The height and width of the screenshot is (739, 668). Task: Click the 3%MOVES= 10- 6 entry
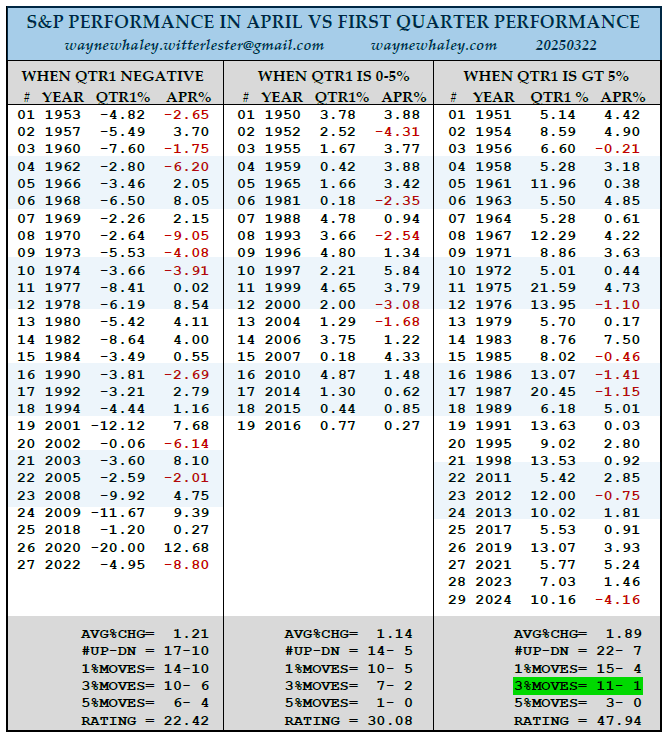tap(145, 686)
